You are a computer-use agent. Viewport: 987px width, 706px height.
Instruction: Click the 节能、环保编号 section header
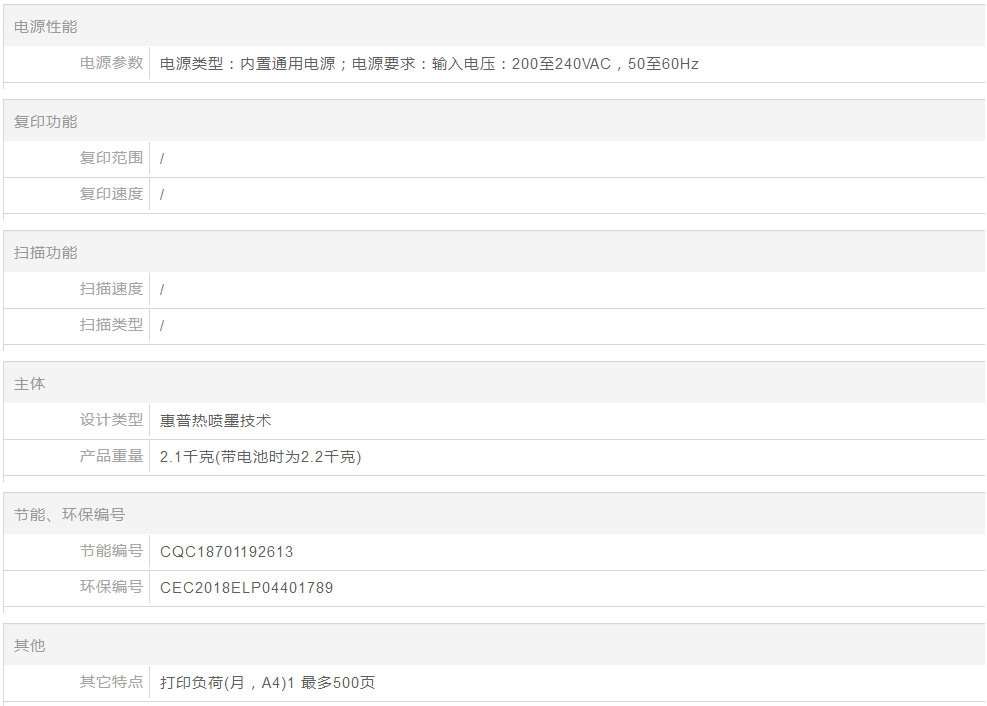tap(69, 515)
